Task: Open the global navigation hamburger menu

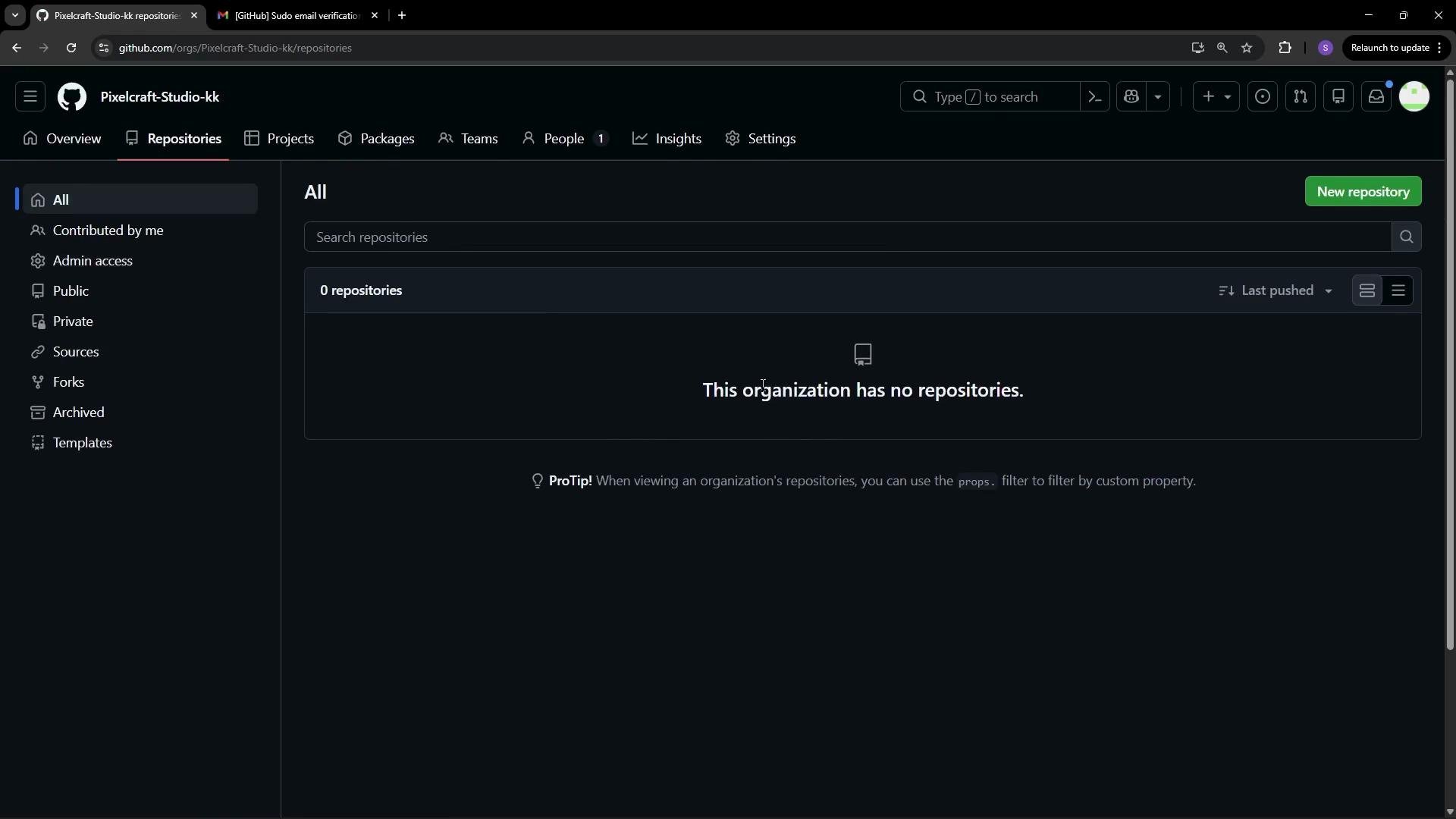Action: tap(30, 97)
